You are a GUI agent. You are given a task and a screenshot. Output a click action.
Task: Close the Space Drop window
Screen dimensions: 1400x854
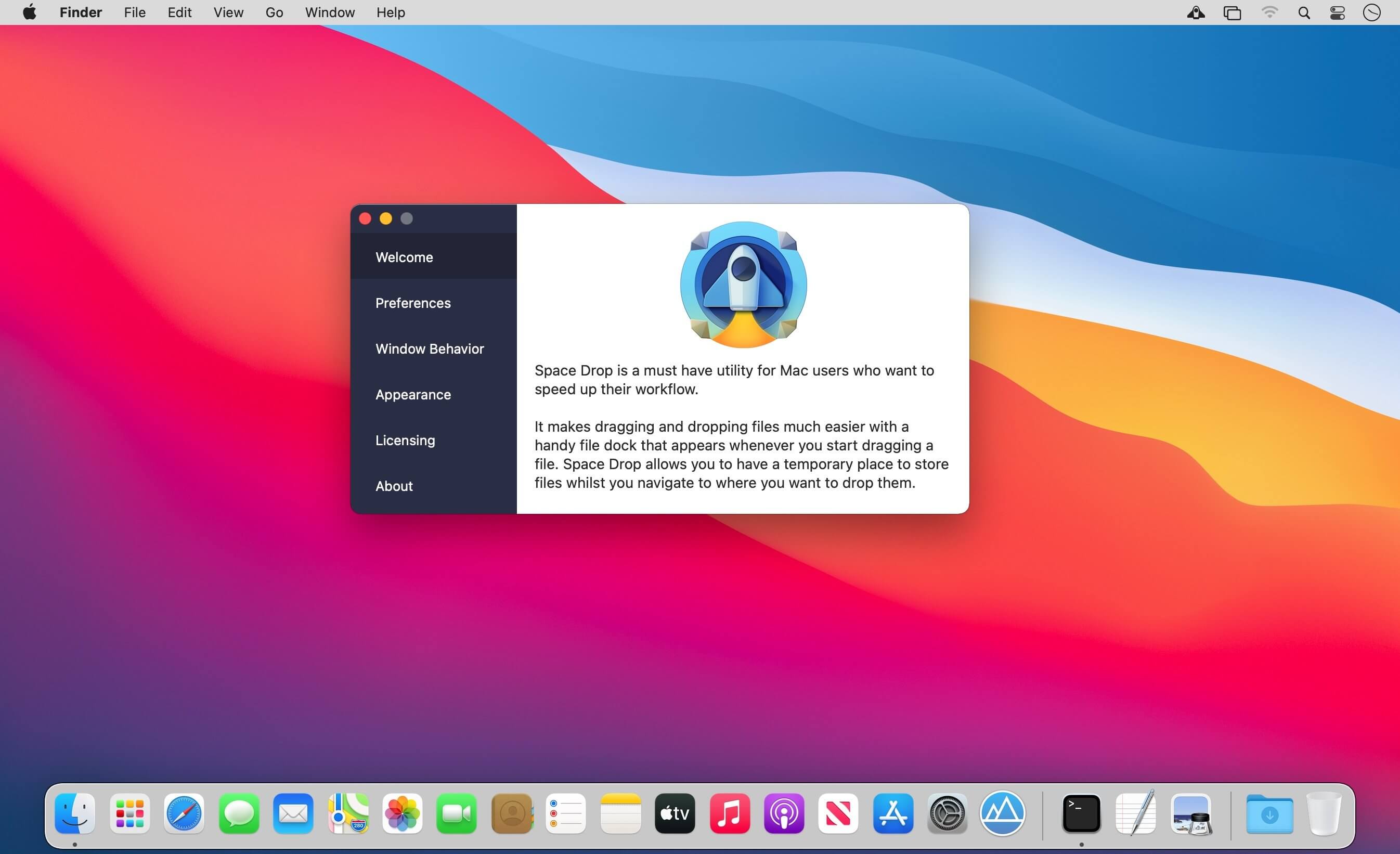coord(365,218)
